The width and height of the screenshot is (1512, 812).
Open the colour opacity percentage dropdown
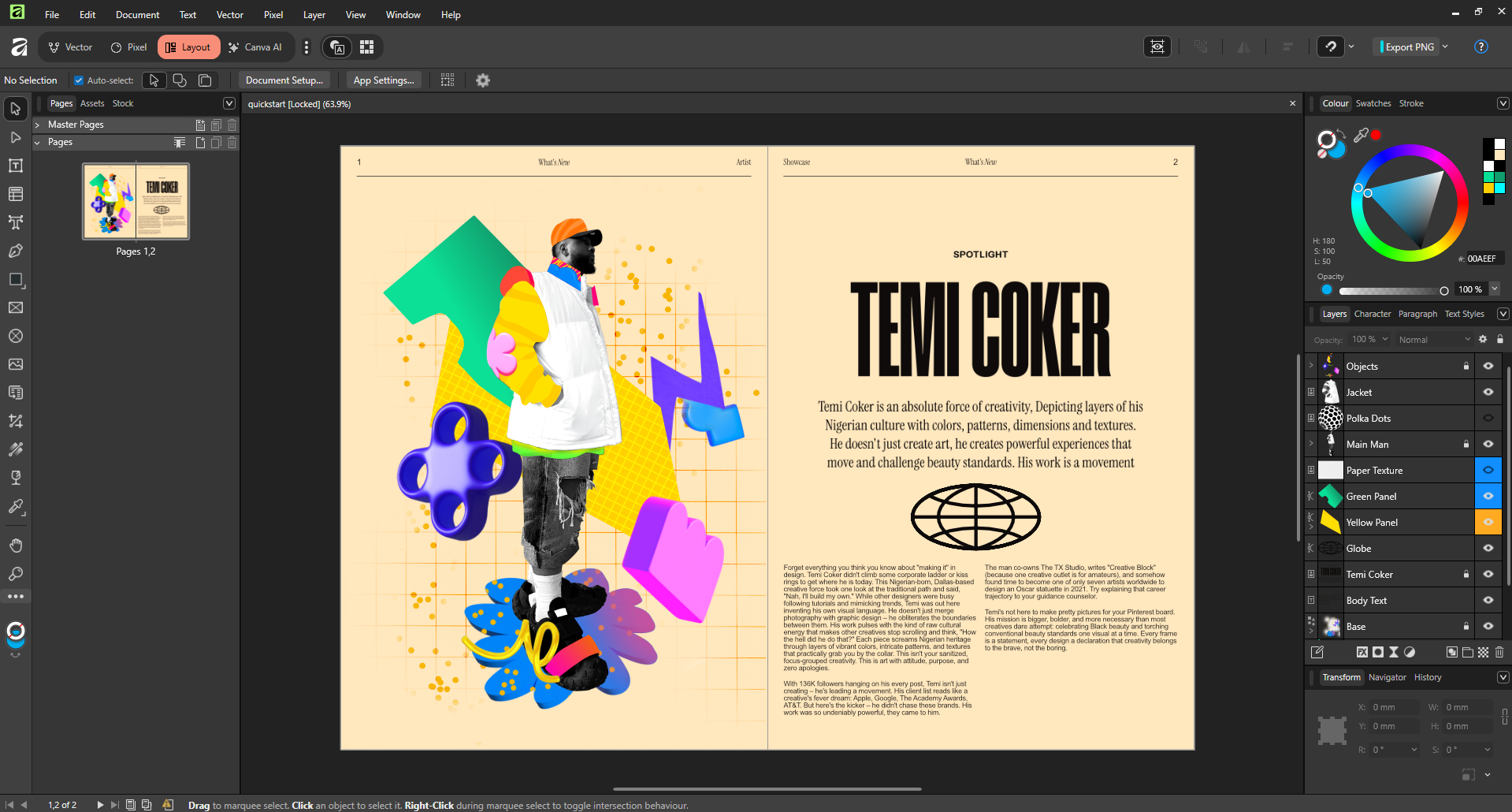coord(1495,289)
